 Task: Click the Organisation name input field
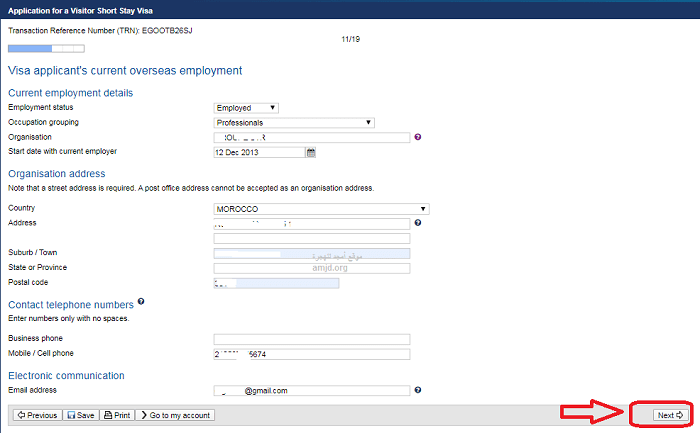(x=311, y=138)
